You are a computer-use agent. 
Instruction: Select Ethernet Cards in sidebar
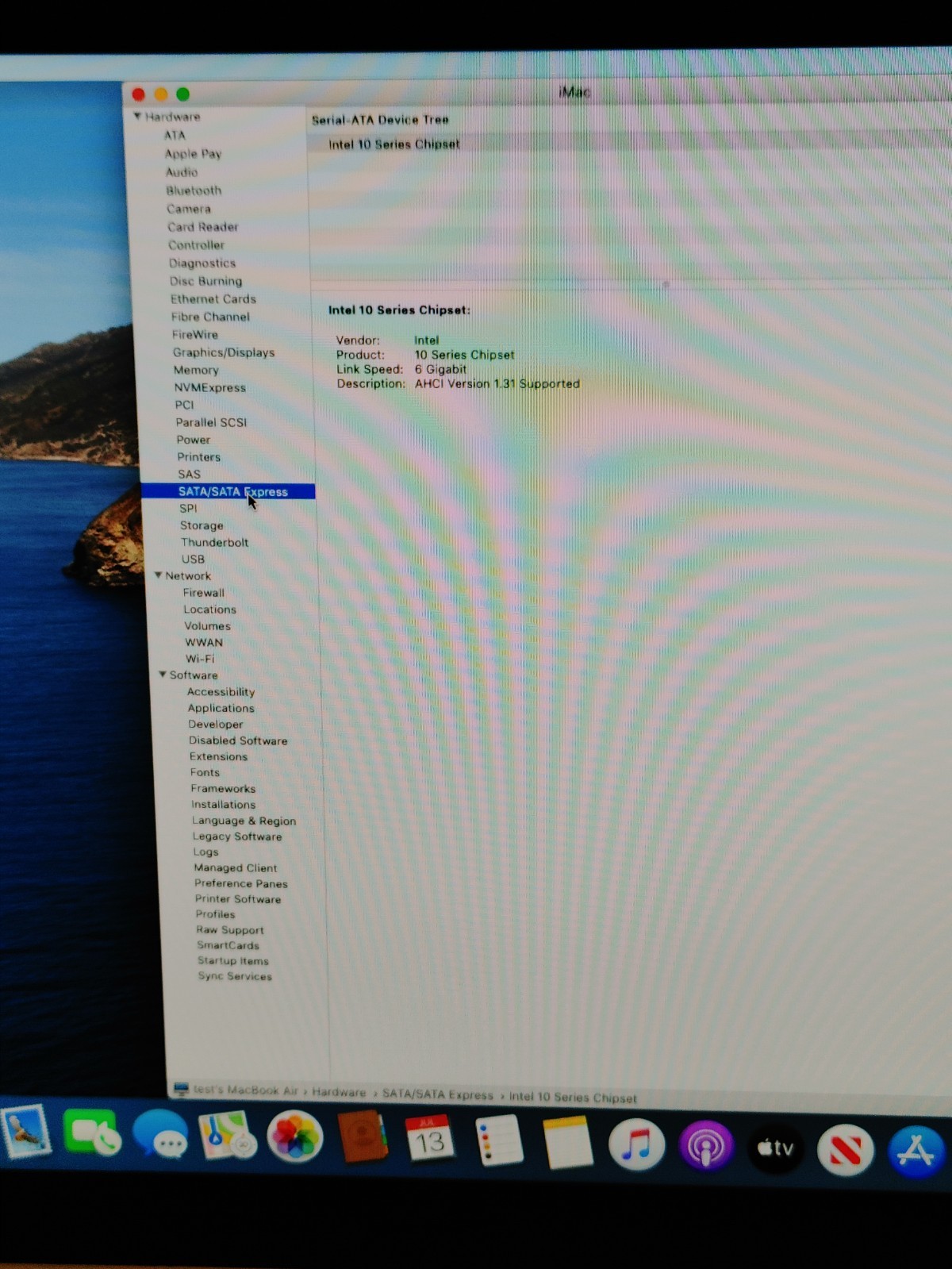click(213, 298)
